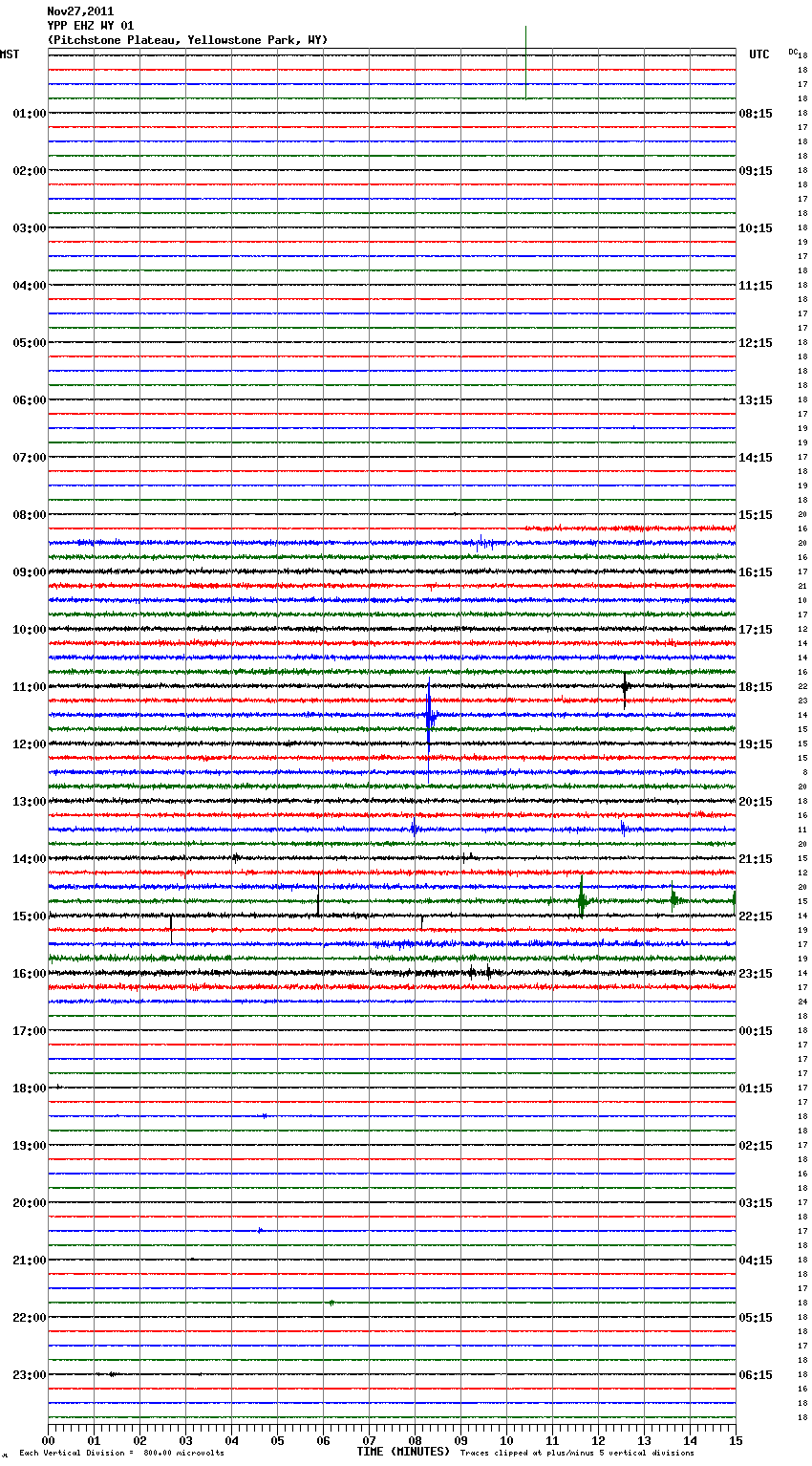Select the "10:00" MST time label
The width and height of the screenshot is (812, 1466).
coord(29,630)
